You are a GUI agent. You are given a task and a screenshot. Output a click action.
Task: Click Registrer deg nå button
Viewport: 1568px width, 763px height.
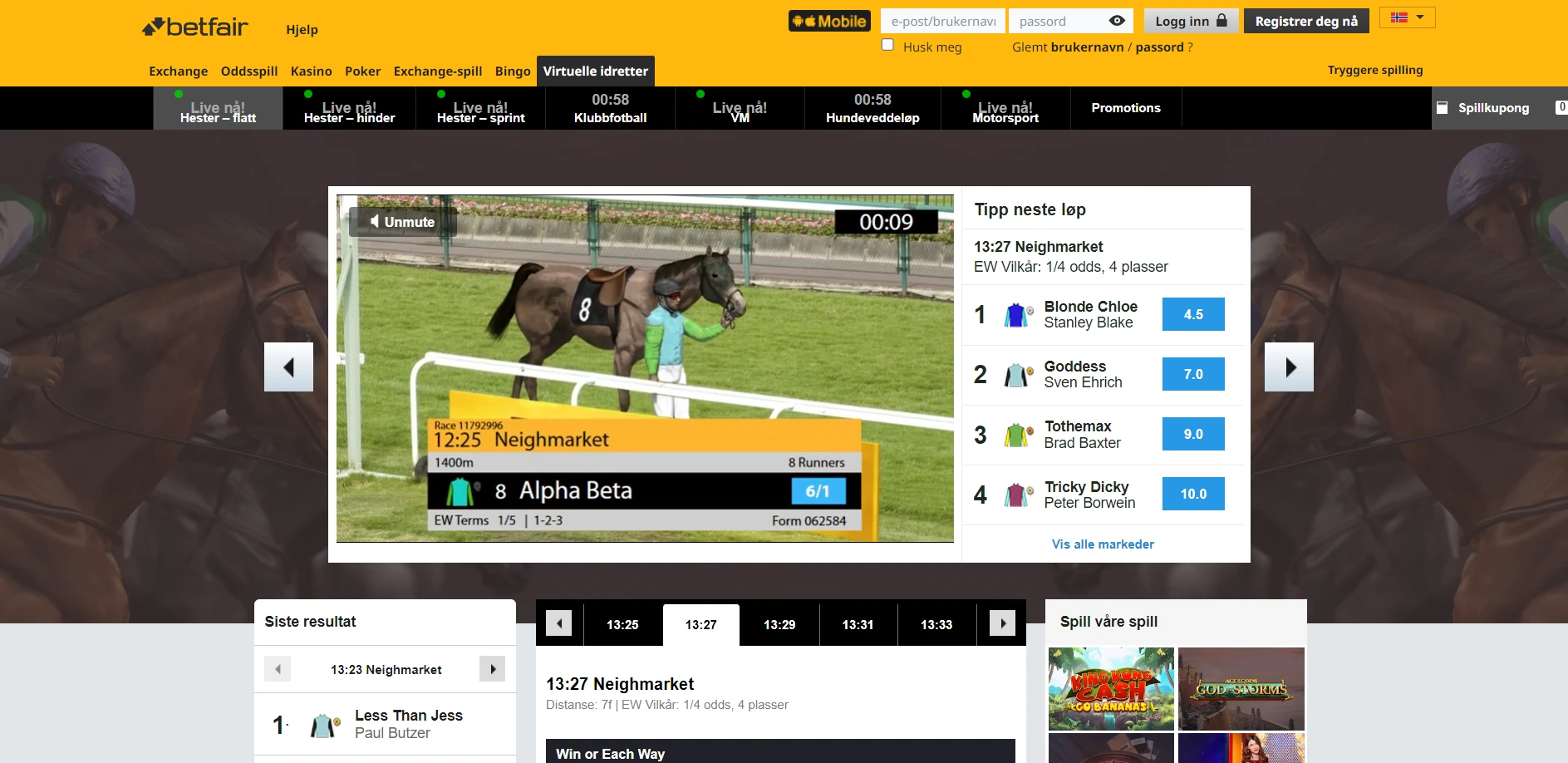pyautogui.click(x=1306, y=21)
